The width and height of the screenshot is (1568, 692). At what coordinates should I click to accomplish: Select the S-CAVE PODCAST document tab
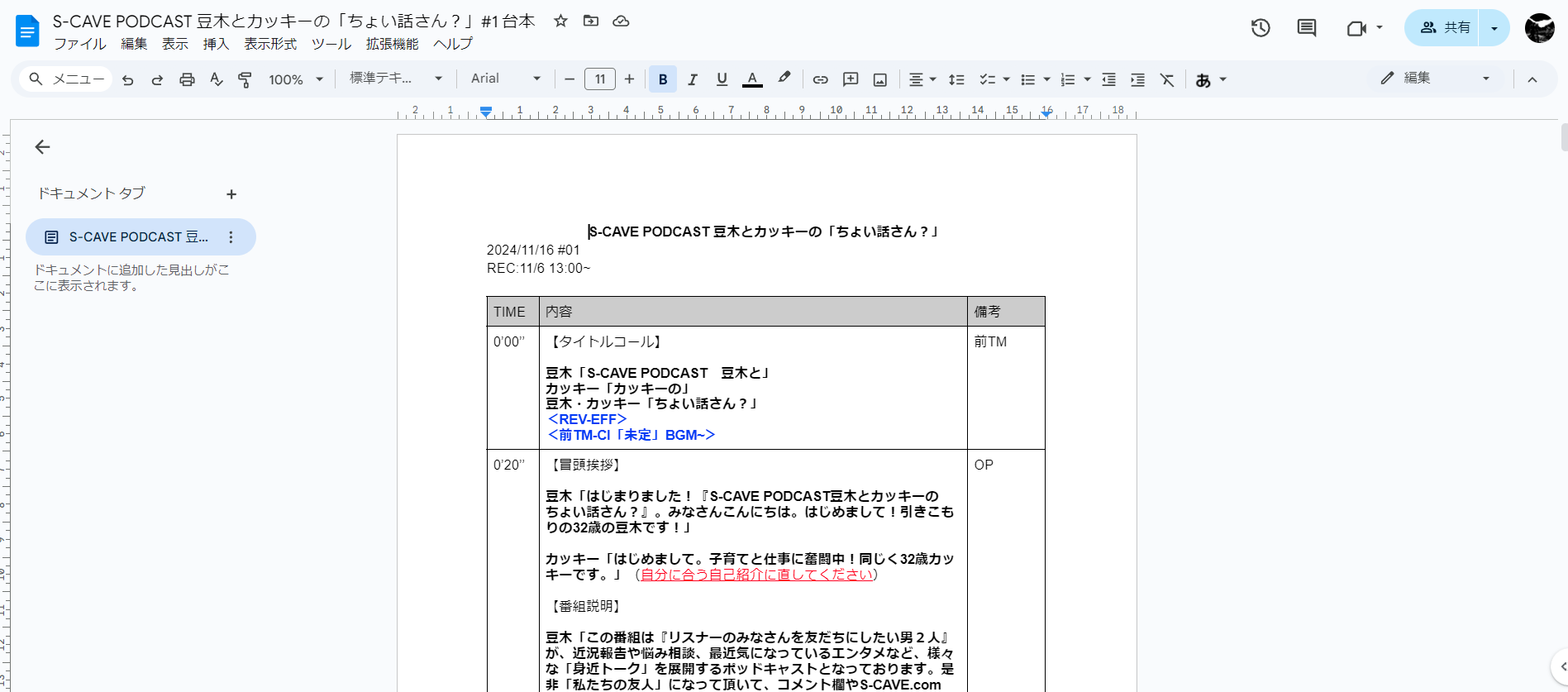coord(141,237)
